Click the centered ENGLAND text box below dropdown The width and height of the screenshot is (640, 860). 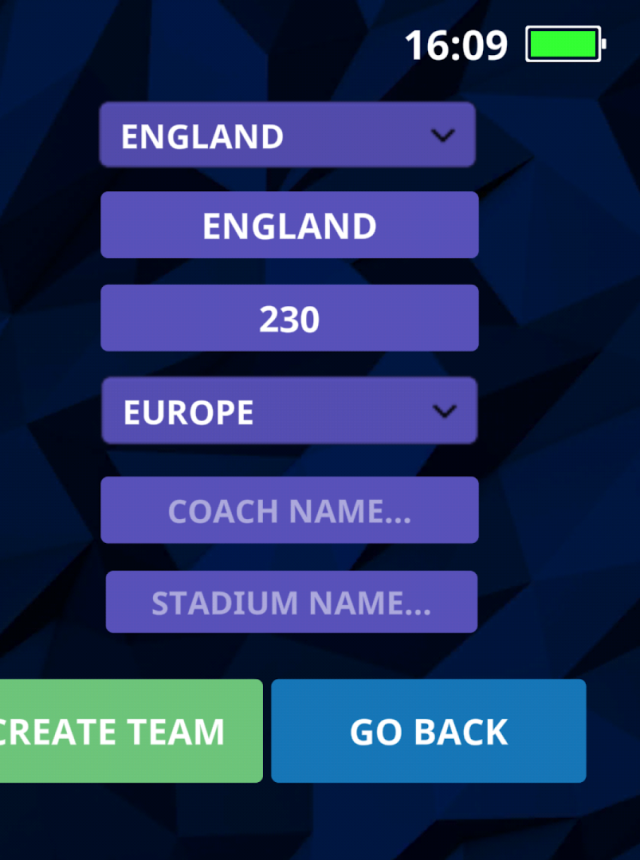point(290,225)
